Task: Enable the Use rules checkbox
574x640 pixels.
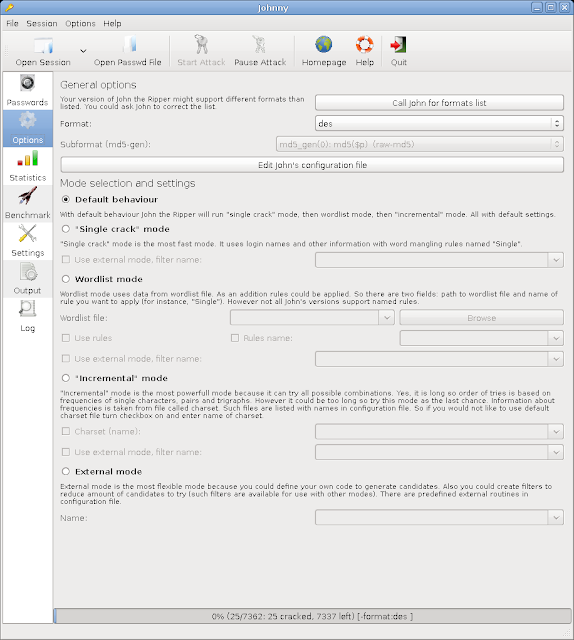Action: (66, 338)
